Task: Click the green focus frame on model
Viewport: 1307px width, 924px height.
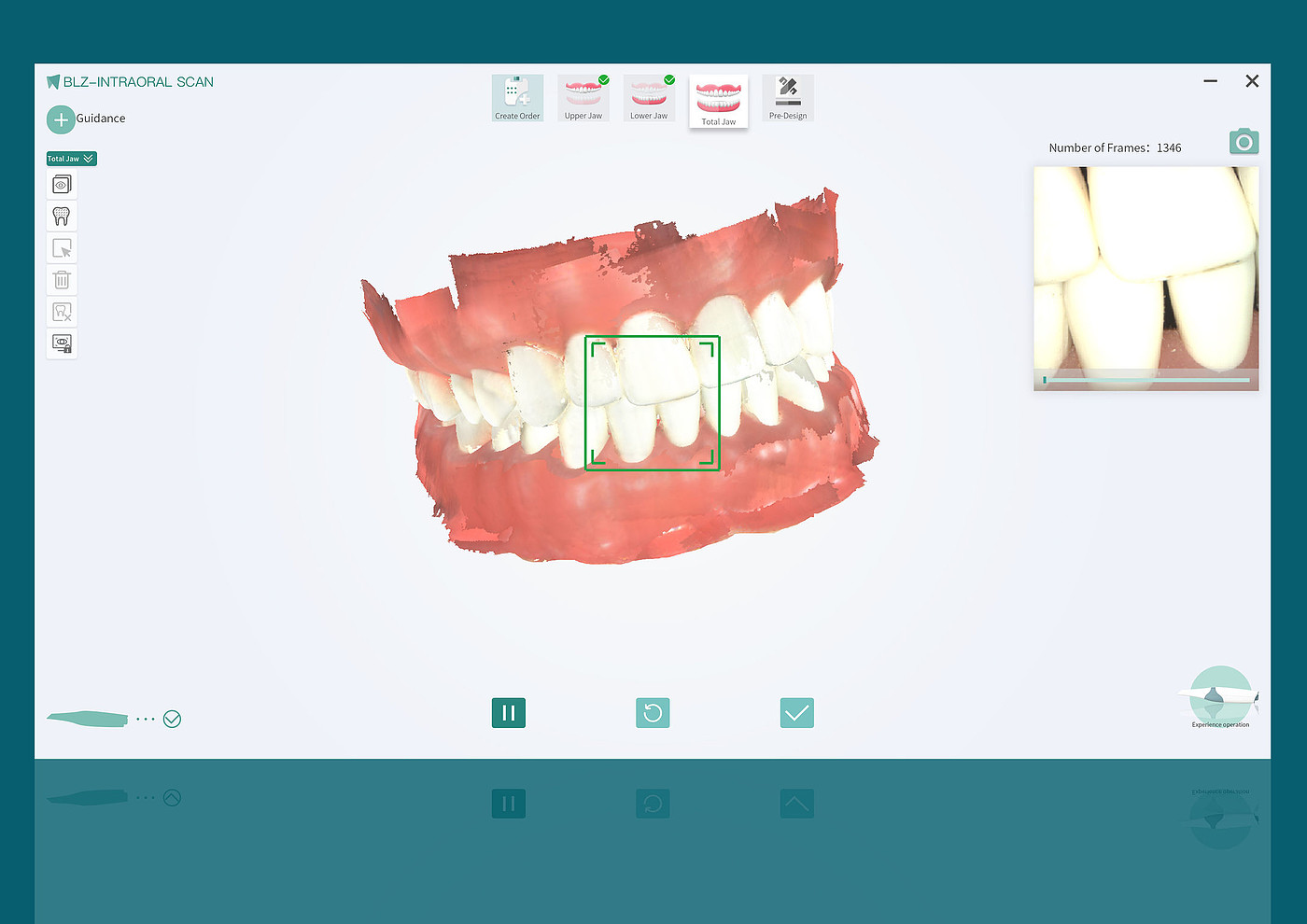Action: point(653,403)
